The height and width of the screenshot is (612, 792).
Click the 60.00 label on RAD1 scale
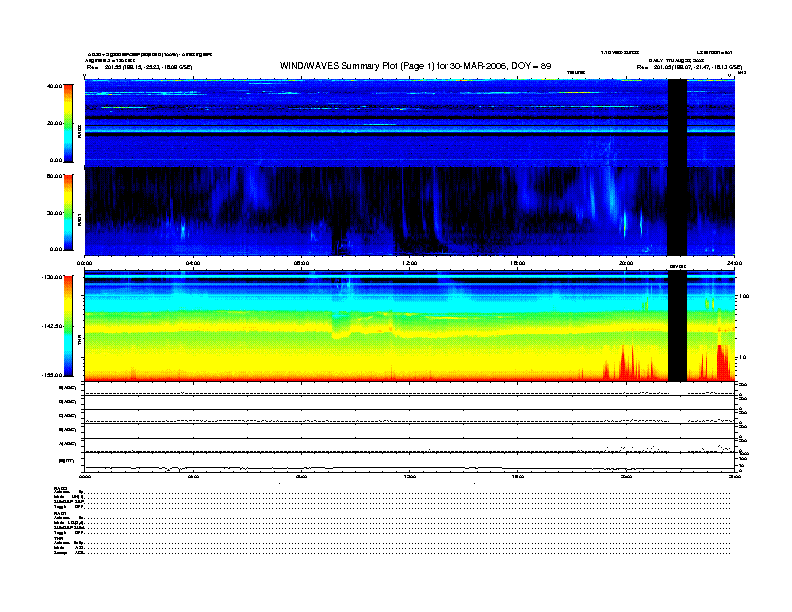tap(55, 176)
